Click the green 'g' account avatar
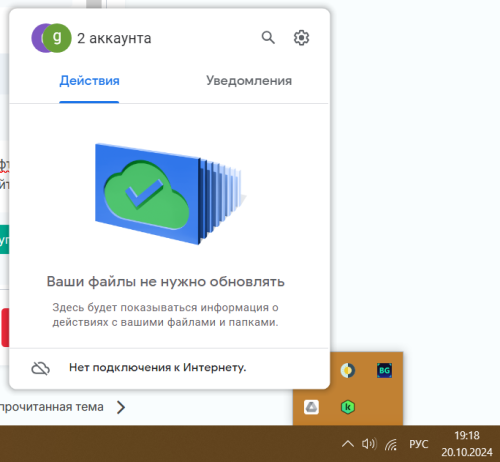This screenshot has height=462, width=500. point(57,38)
